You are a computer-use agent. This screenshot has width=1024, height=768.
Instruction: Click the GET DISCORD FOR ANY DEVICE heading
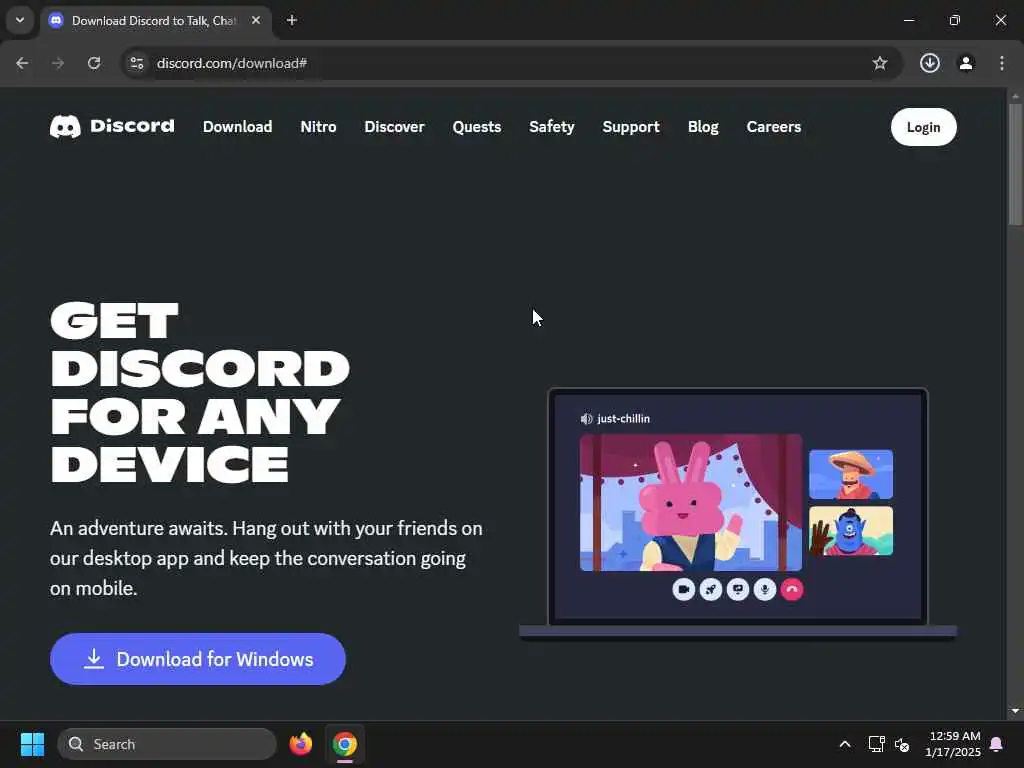pyautogui.click(x=200, y=392)
